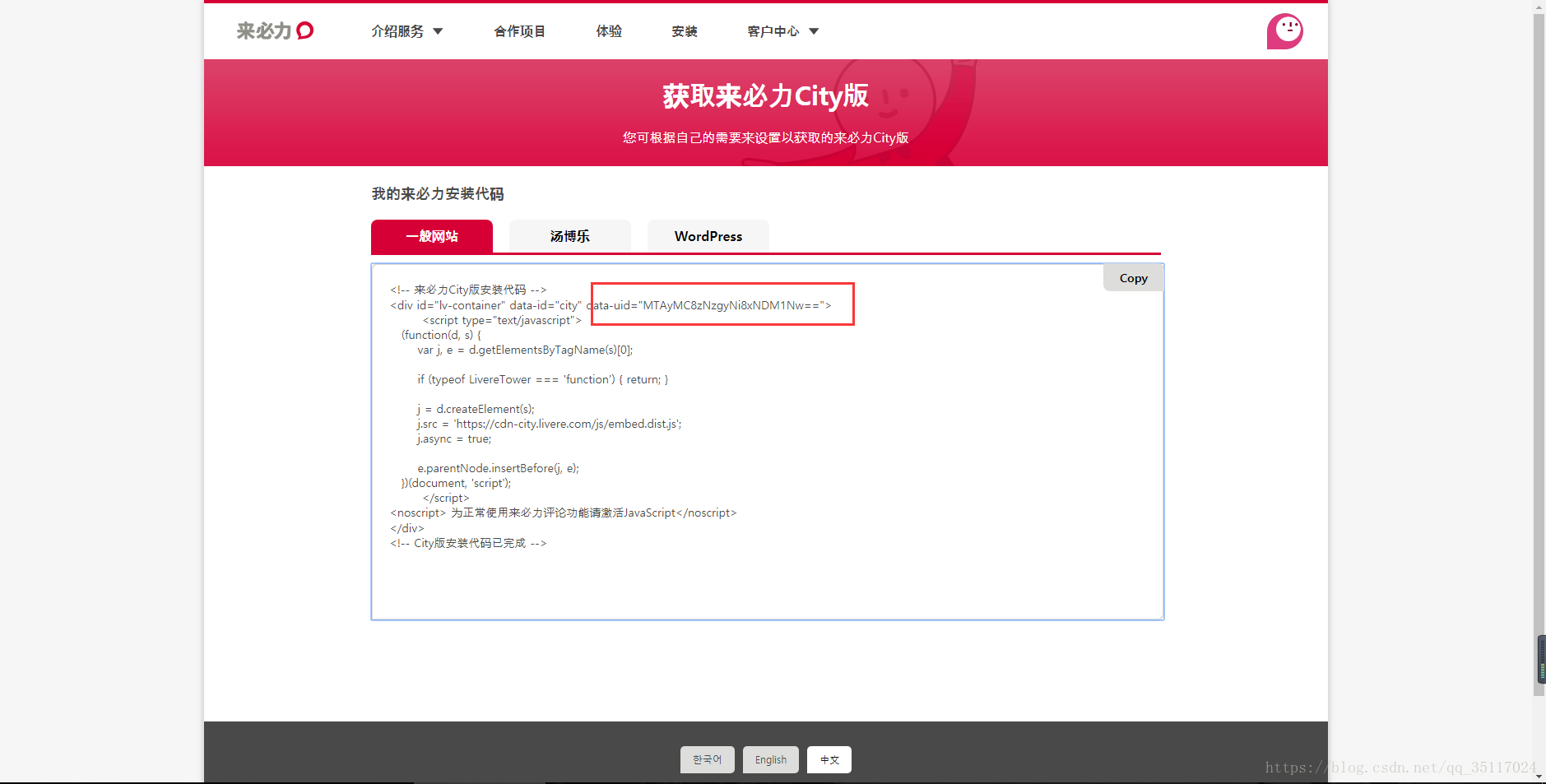Open the 客户中心 menu

(x=773, y=31)
